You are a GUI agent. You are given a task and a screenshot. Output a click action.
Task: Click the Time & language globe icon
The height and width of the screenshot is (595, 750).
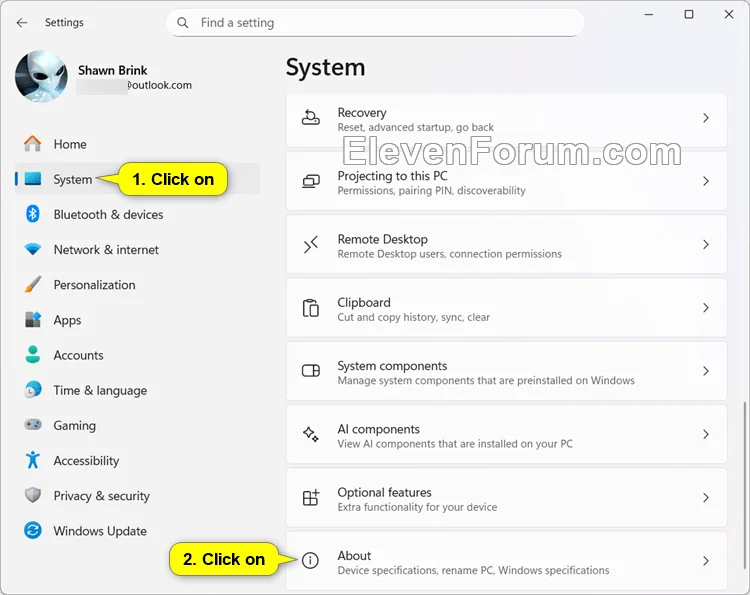[x=33, y=389]
